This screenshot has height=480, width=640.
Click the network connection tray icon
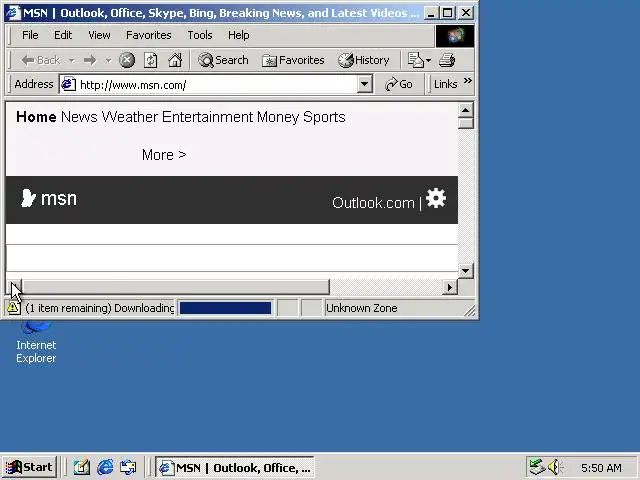537,467
